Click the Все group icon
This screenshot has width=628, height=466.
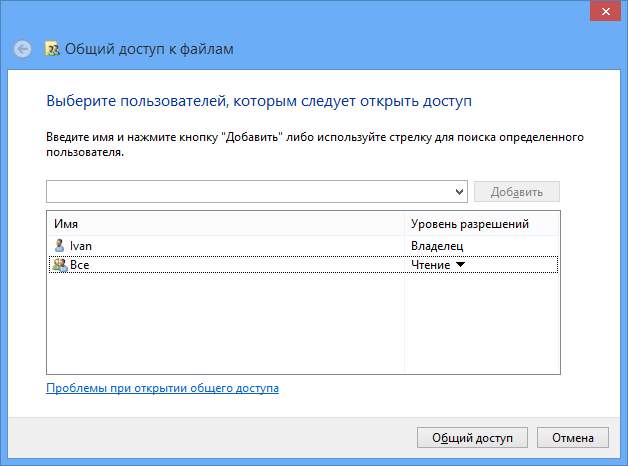point(60,265)
